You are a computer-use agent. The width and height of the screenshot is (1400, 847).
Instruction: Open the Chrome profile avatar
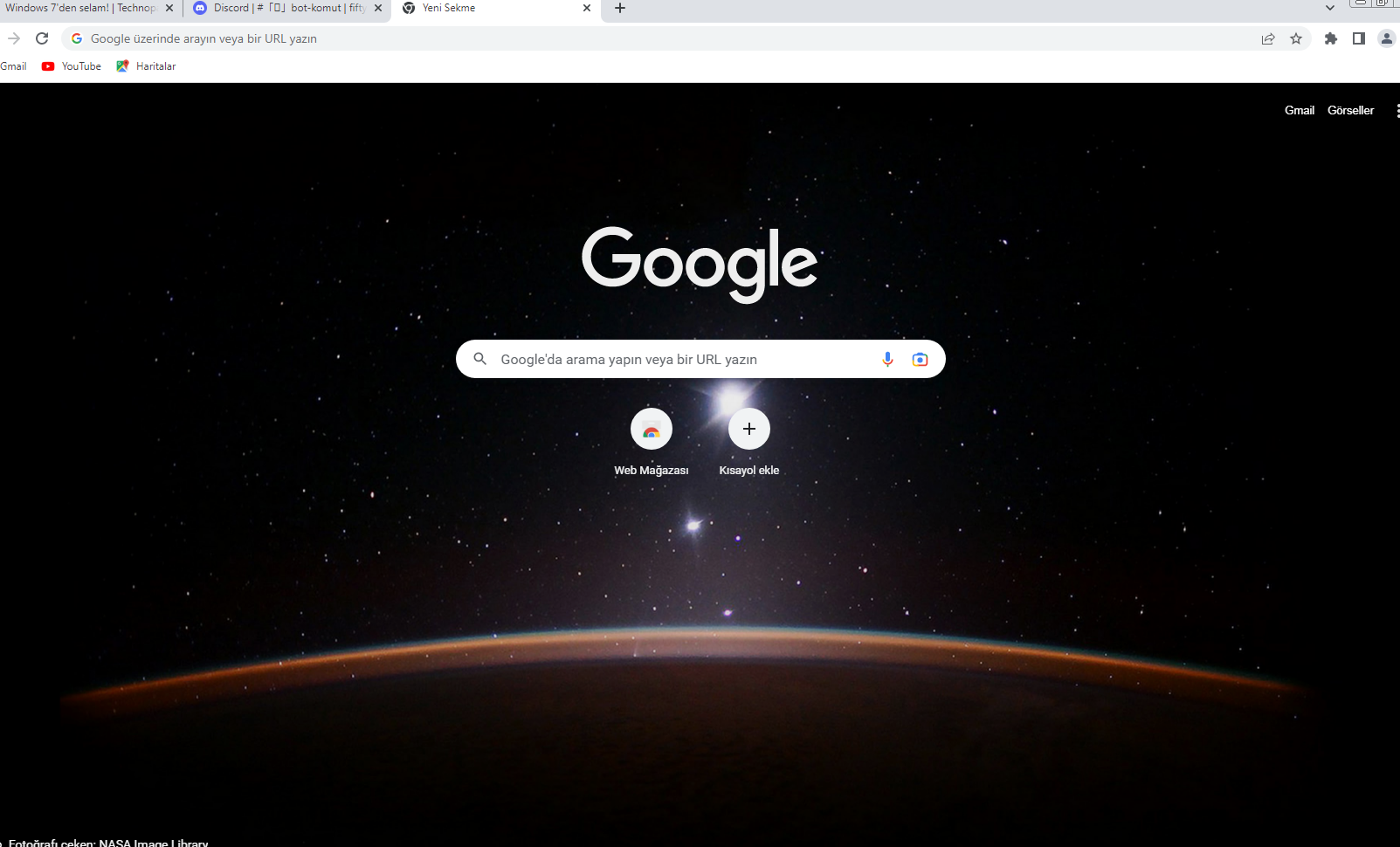pyautogui.click(x=1386, y=38)
